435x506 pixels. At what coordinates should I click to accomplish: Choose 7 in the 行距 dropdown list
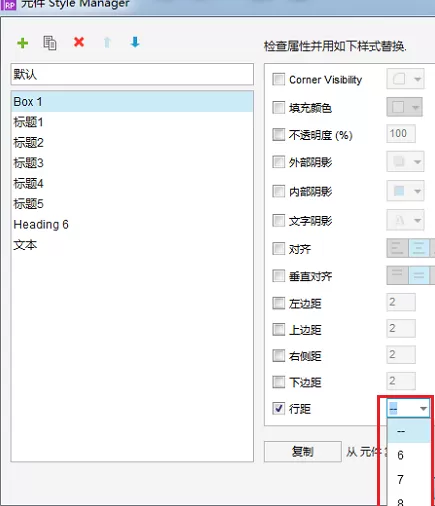pyautogui.click(x=409, y=479)
